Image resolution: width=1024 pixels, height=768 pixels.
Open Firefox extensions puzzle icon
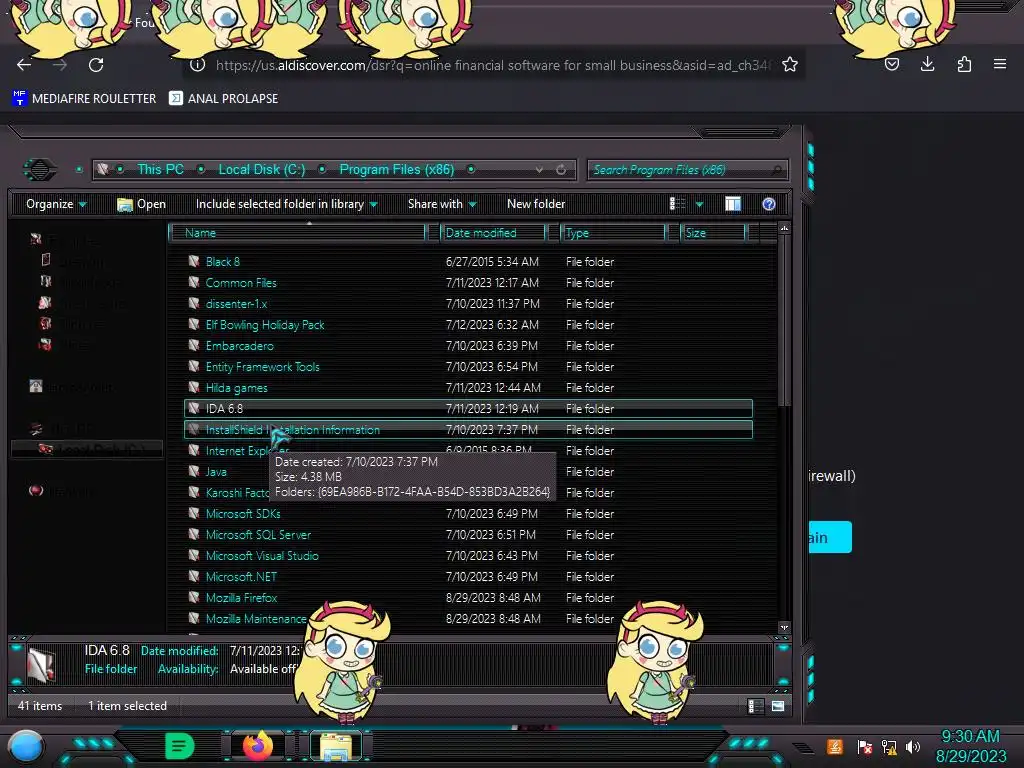964,64
